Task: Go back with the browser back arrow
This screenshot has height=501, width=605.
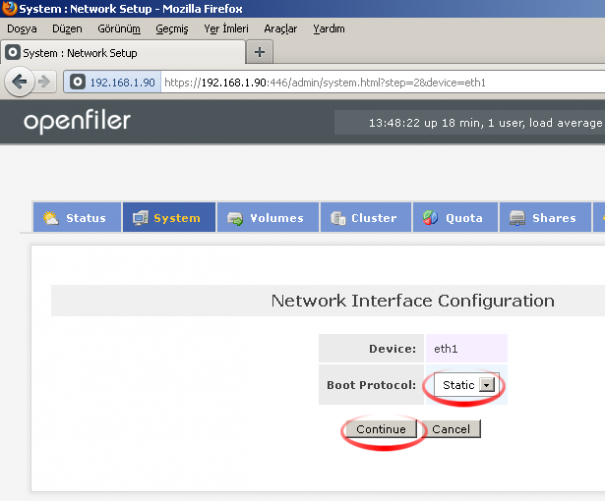Action: point(19,81)
